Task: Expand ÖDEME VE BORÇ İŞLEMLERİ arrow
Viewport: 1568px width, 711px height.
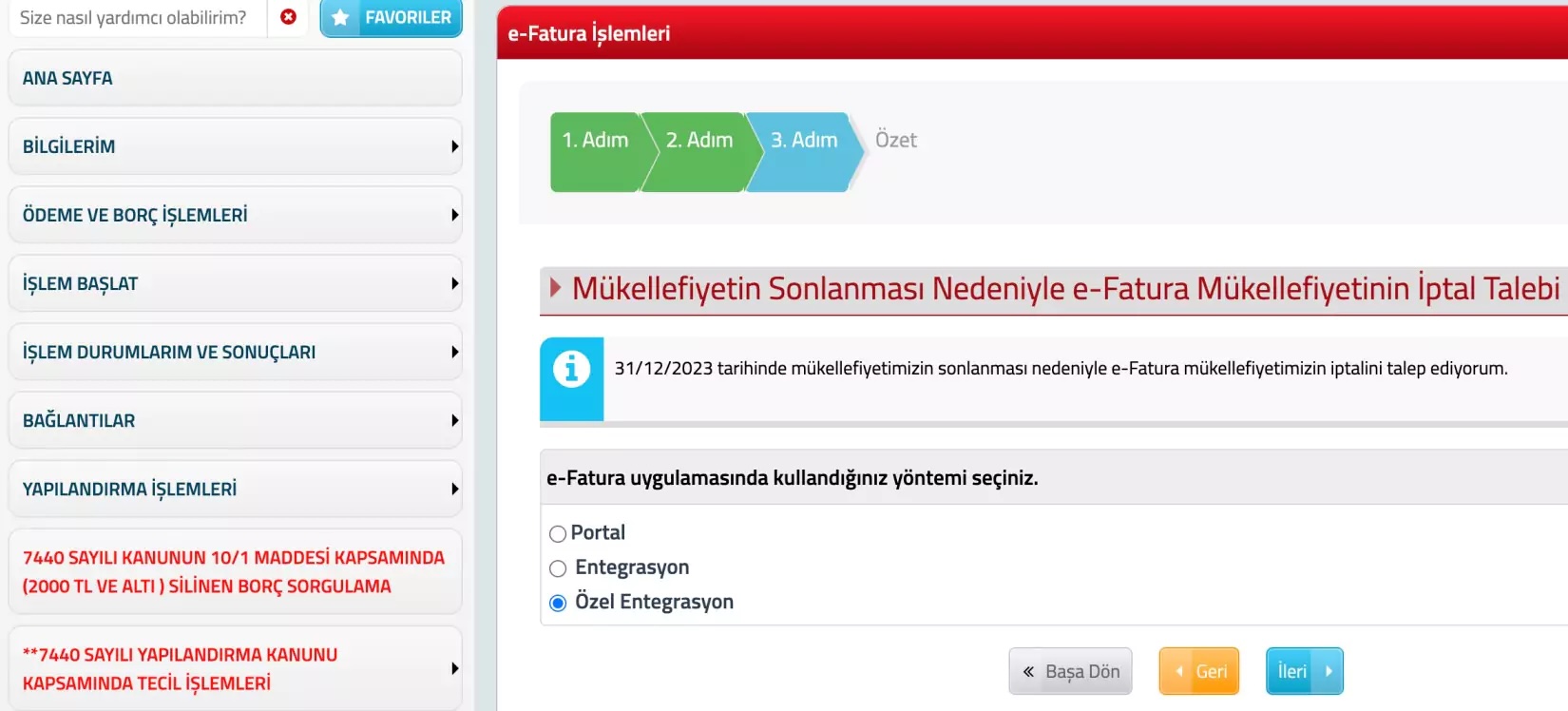Action: 455,215
